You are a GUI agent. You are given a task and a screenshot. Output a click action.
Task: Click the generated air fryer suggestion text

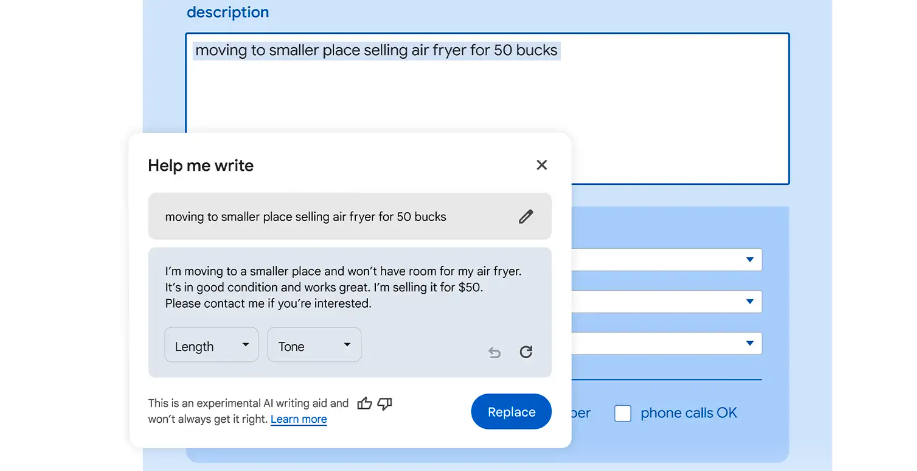coord(343,287)
